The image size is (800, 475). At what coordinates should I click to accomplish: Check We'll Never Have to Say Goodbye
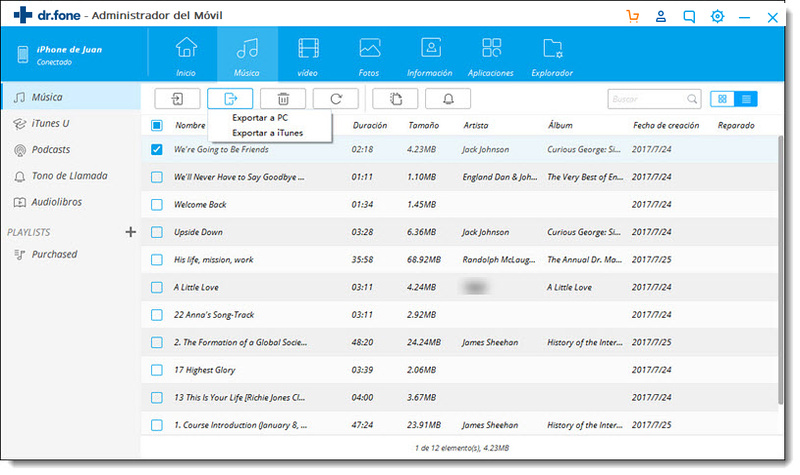pyautogui.click(x=157, y=177)
